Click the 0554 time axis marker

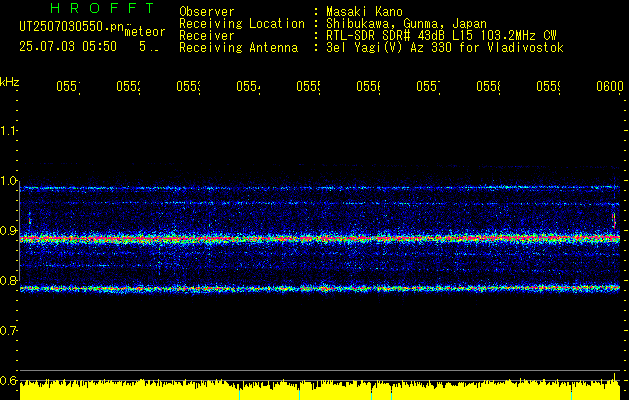pyautogui.click(x=248, y=87)
